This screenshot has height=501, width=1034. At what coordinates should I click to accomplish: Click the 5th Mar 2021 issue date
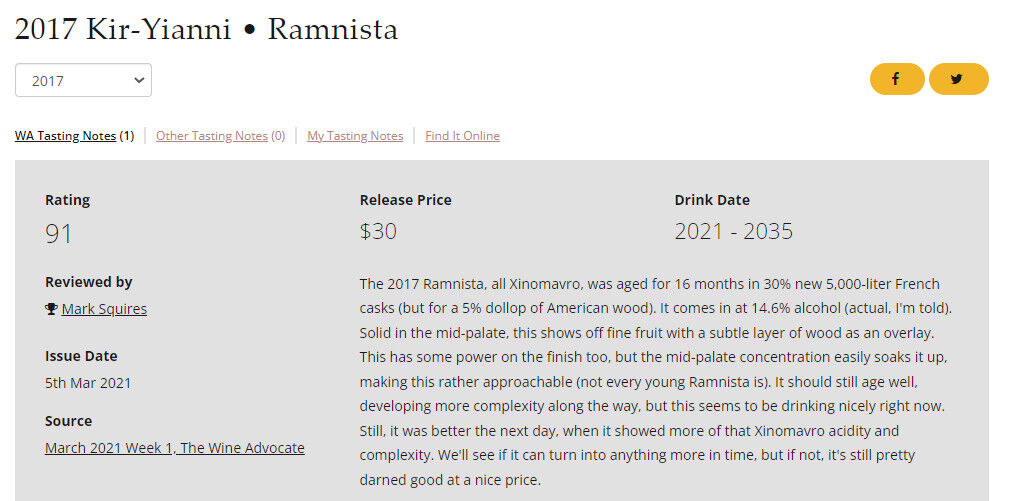pos(88,382)
